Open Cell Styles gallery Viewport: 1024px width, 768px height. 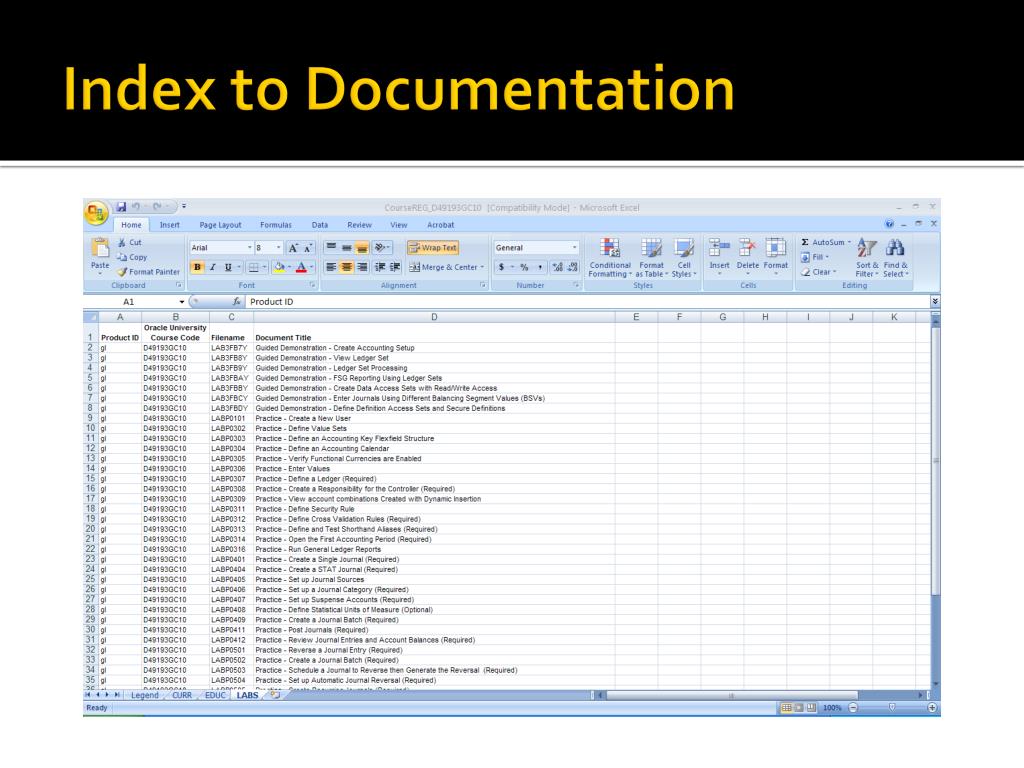684,257
